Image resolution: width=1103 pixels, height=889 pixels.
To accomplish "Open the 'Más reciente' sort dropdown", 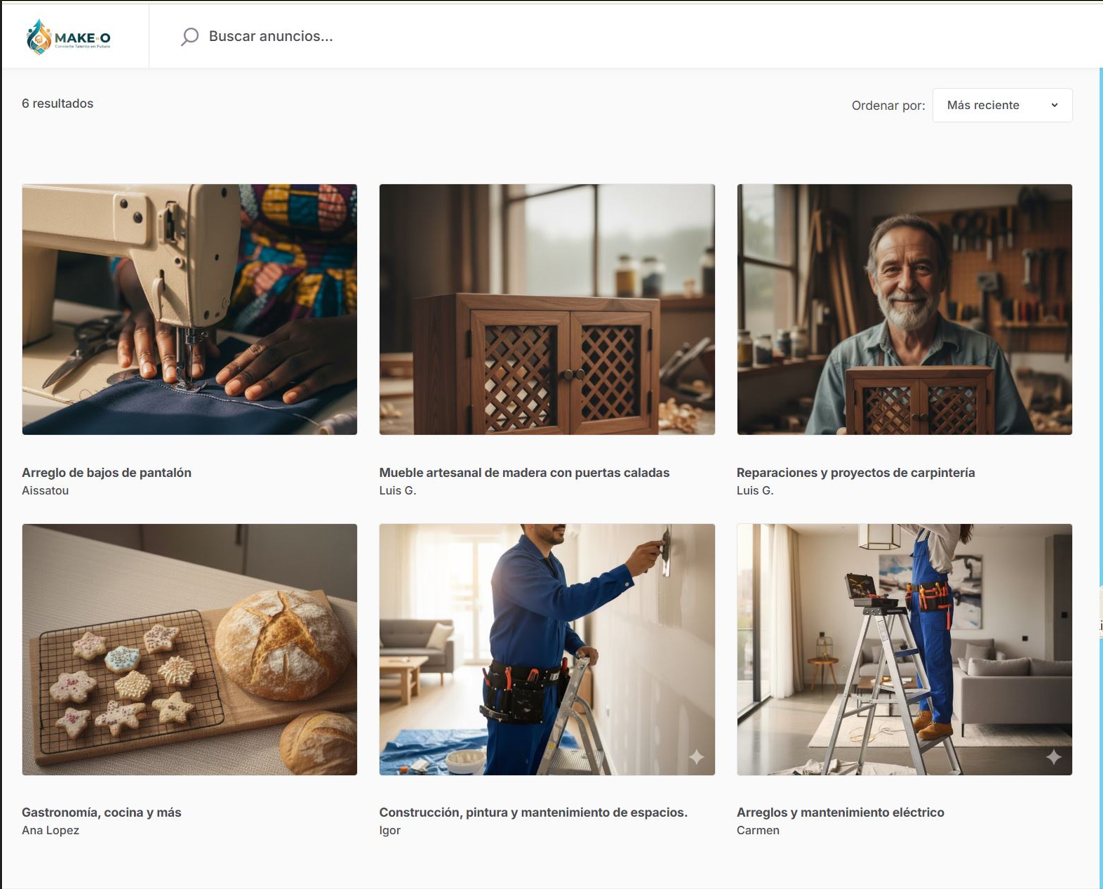I will (1001, 105).
